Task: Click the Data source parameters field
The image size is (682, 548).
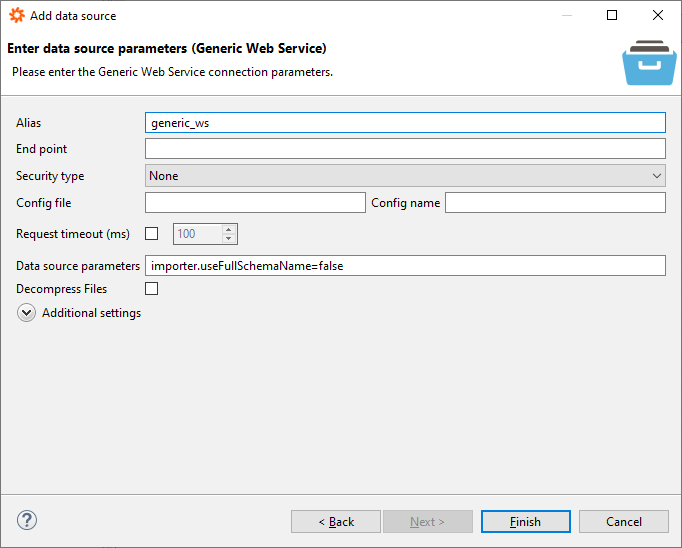Action: coord(405,265)
